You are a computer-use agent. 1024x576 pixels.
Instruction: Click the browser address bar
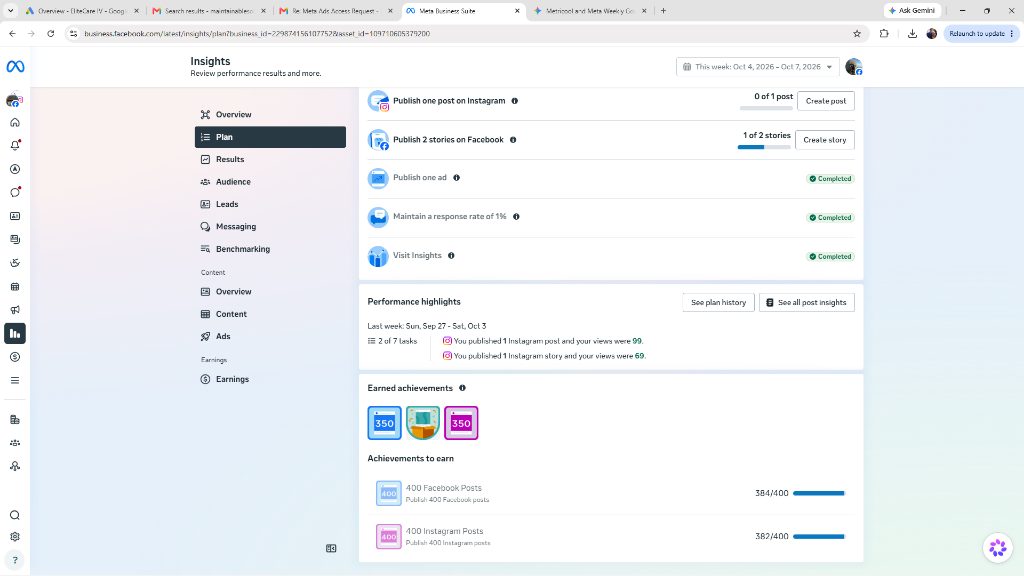(457, 33)
